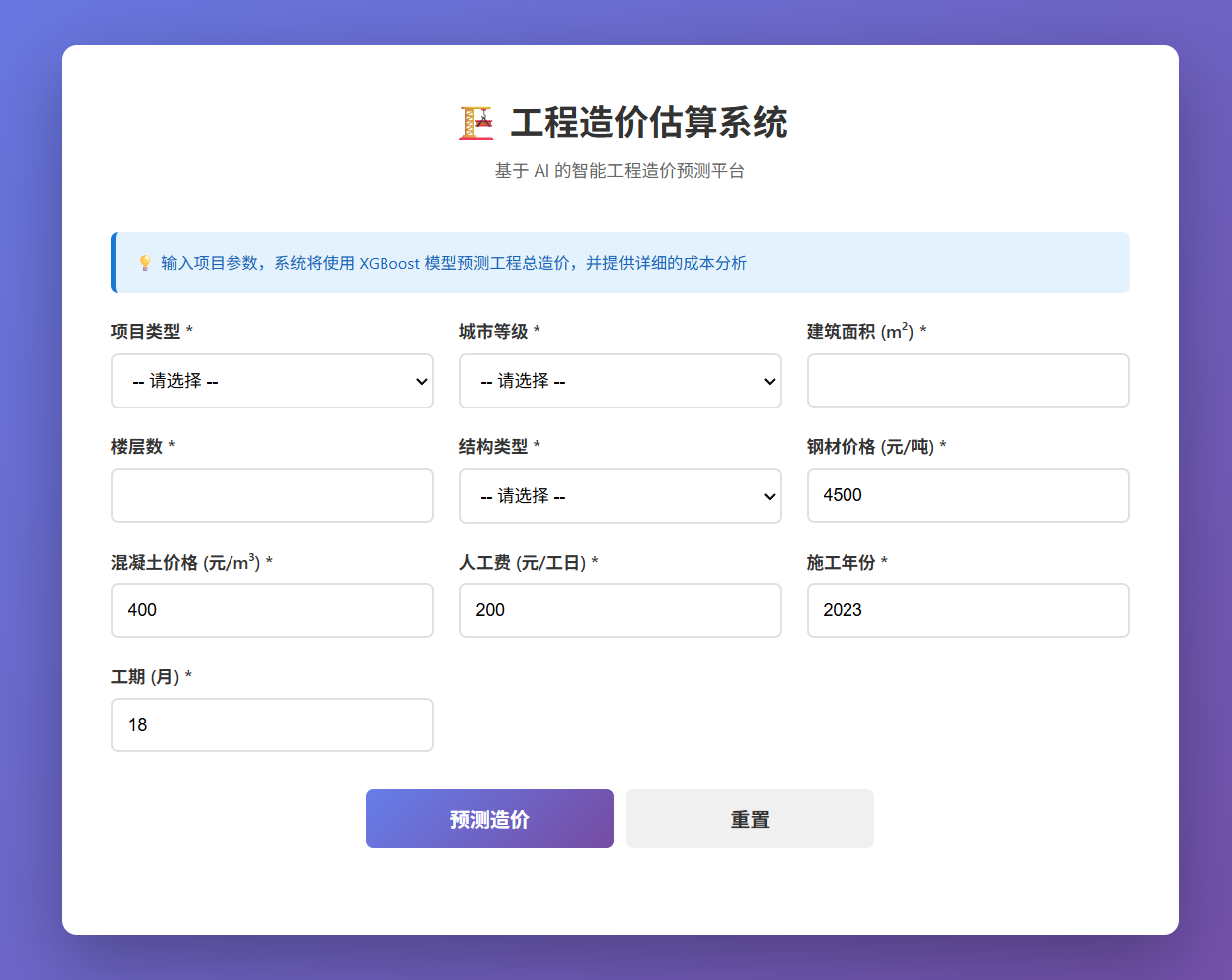1232x980 pixels.
Task: Click inside the 建筑面积 input field
Action: [x=968, y=381]
